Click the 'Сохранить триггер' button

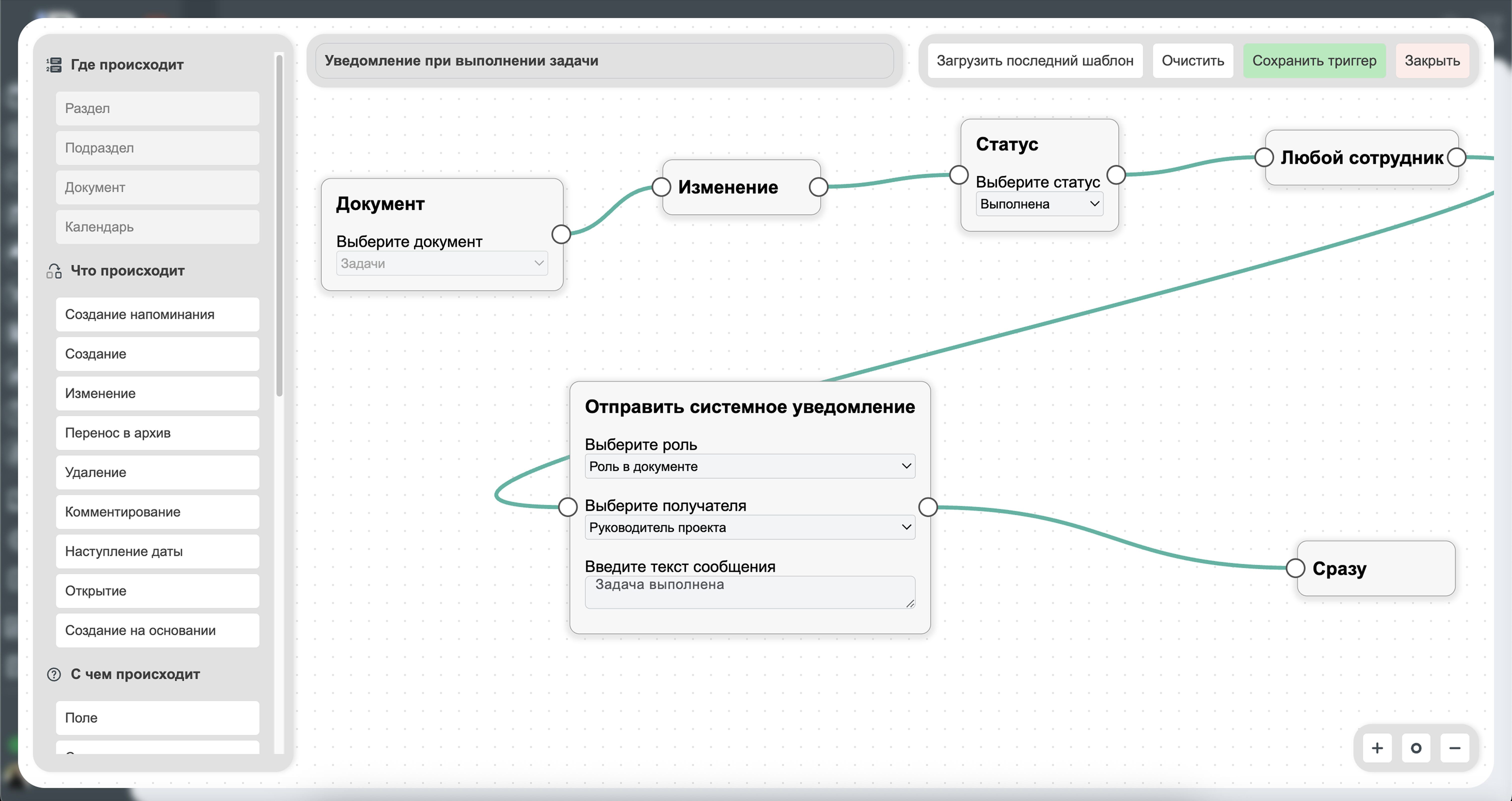[x=1314, y=60]
